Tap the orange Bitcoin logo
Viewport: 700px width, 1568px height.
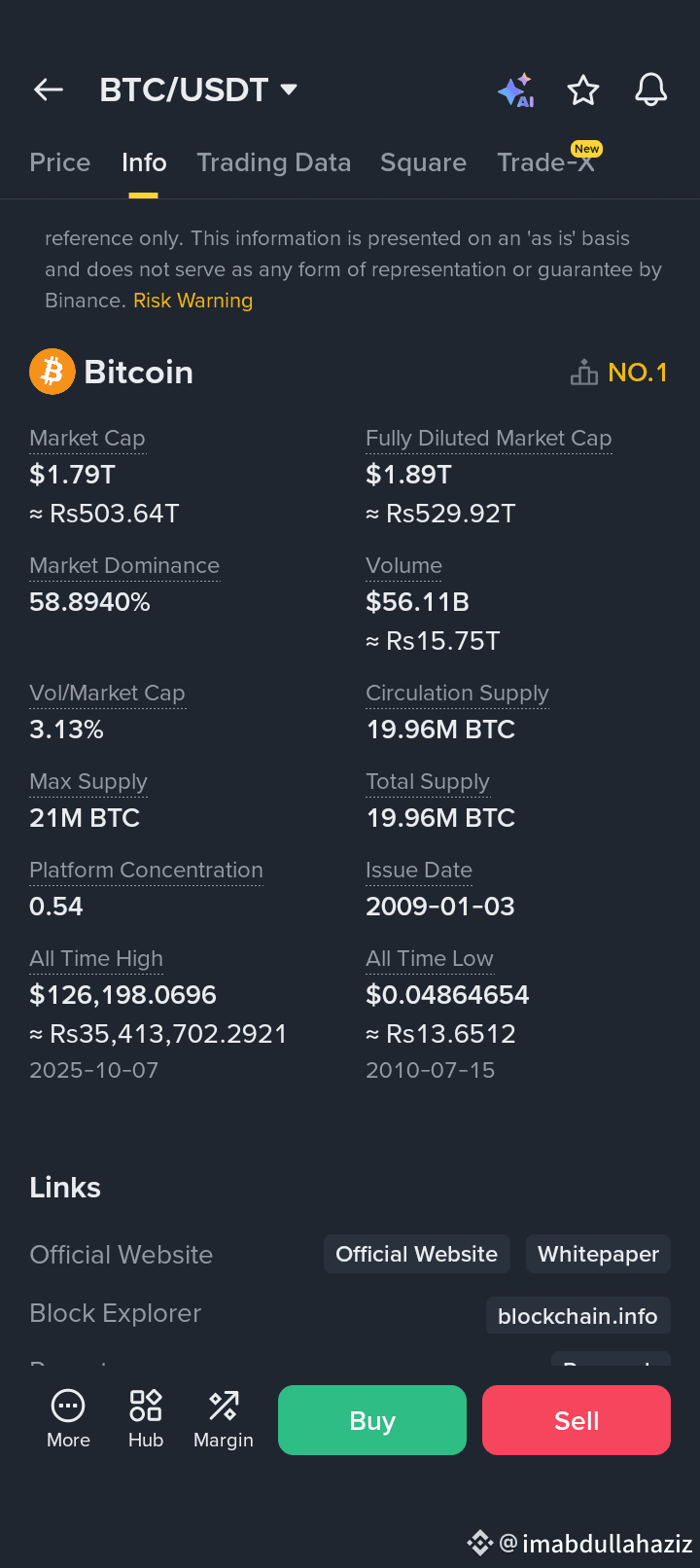[52, 372]
